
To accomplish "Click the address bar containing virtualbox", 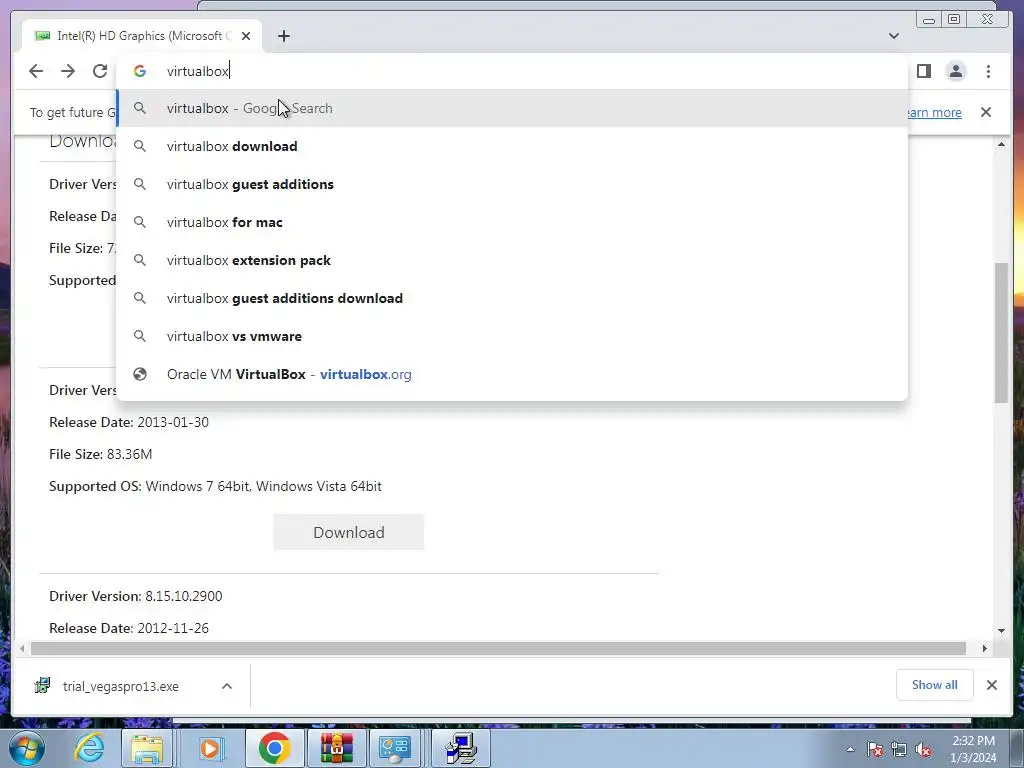I will (x=511, y=71).
